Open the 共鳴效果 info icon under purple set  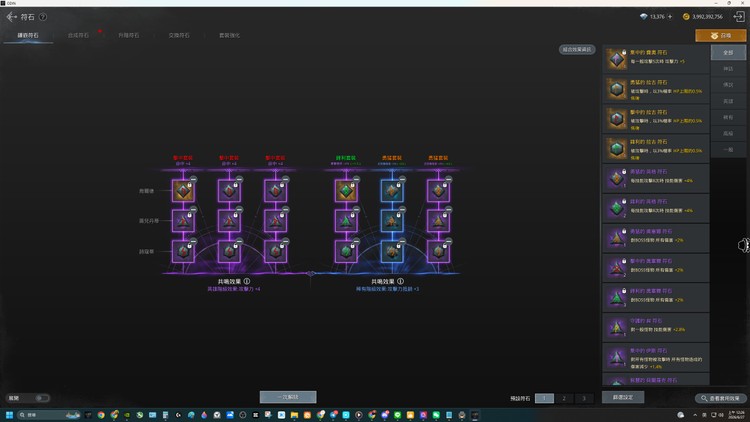[247, 281]
